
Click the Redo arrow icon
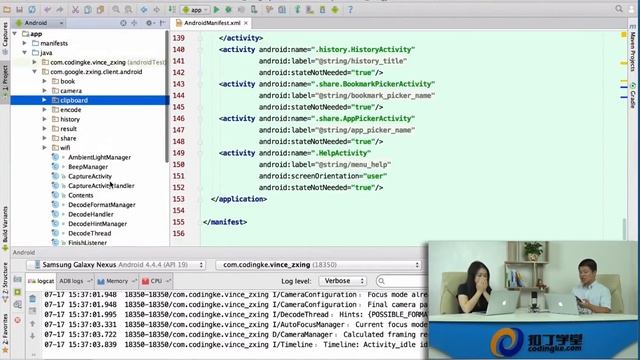tap(60, 9)
